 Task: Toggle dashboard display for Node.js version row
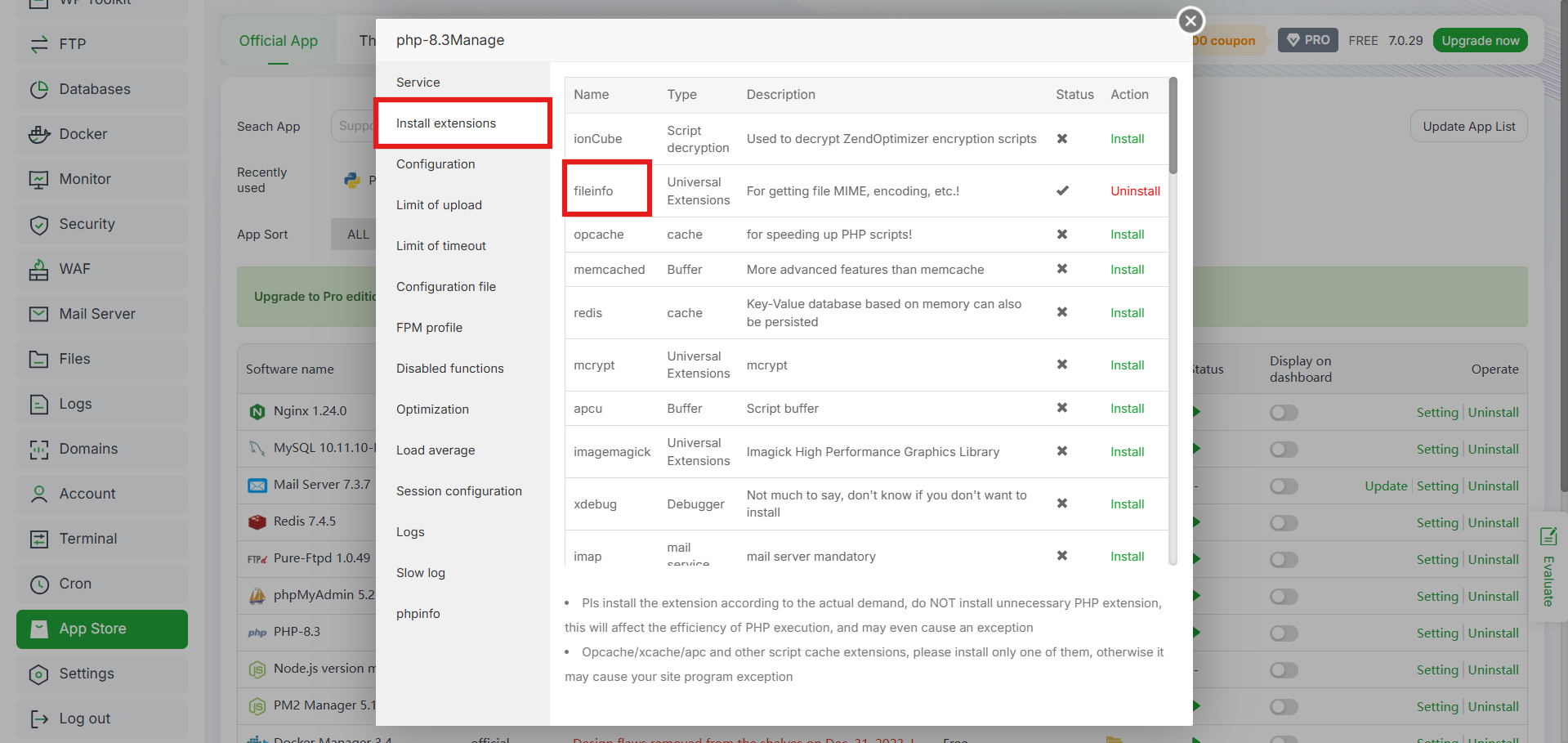(1284, 670)
